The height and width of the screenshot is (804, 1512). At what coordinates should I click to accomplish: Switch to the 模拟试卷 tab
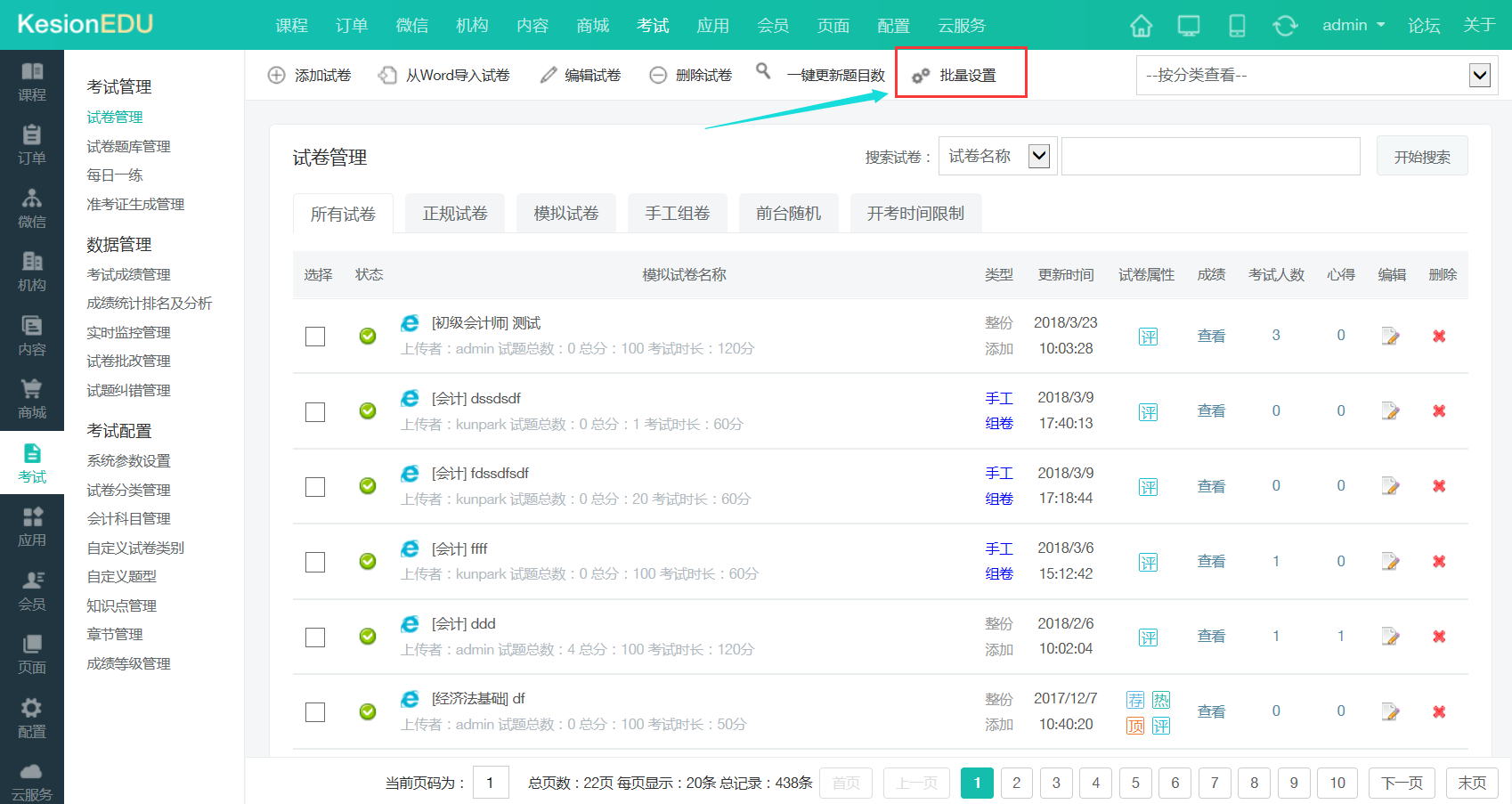(x=565, y=214)
